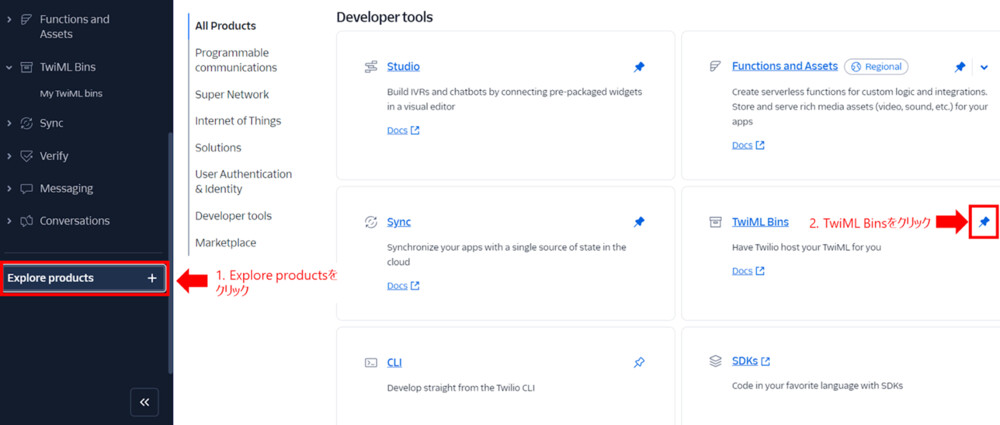Click the SDKs stack icon

click(x=715, y=361)
